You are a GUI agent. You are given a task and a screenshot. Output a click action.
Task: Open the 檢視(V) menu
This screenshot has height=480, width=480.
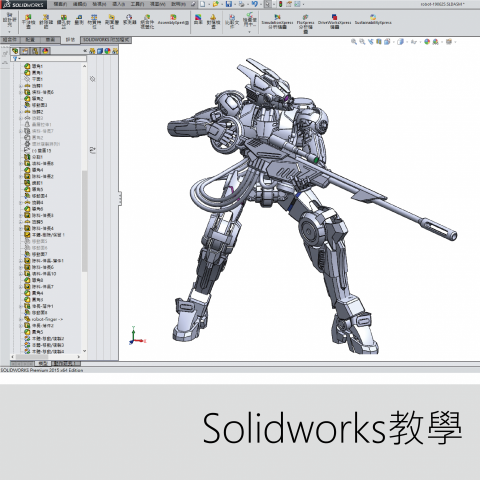[99, 4]
